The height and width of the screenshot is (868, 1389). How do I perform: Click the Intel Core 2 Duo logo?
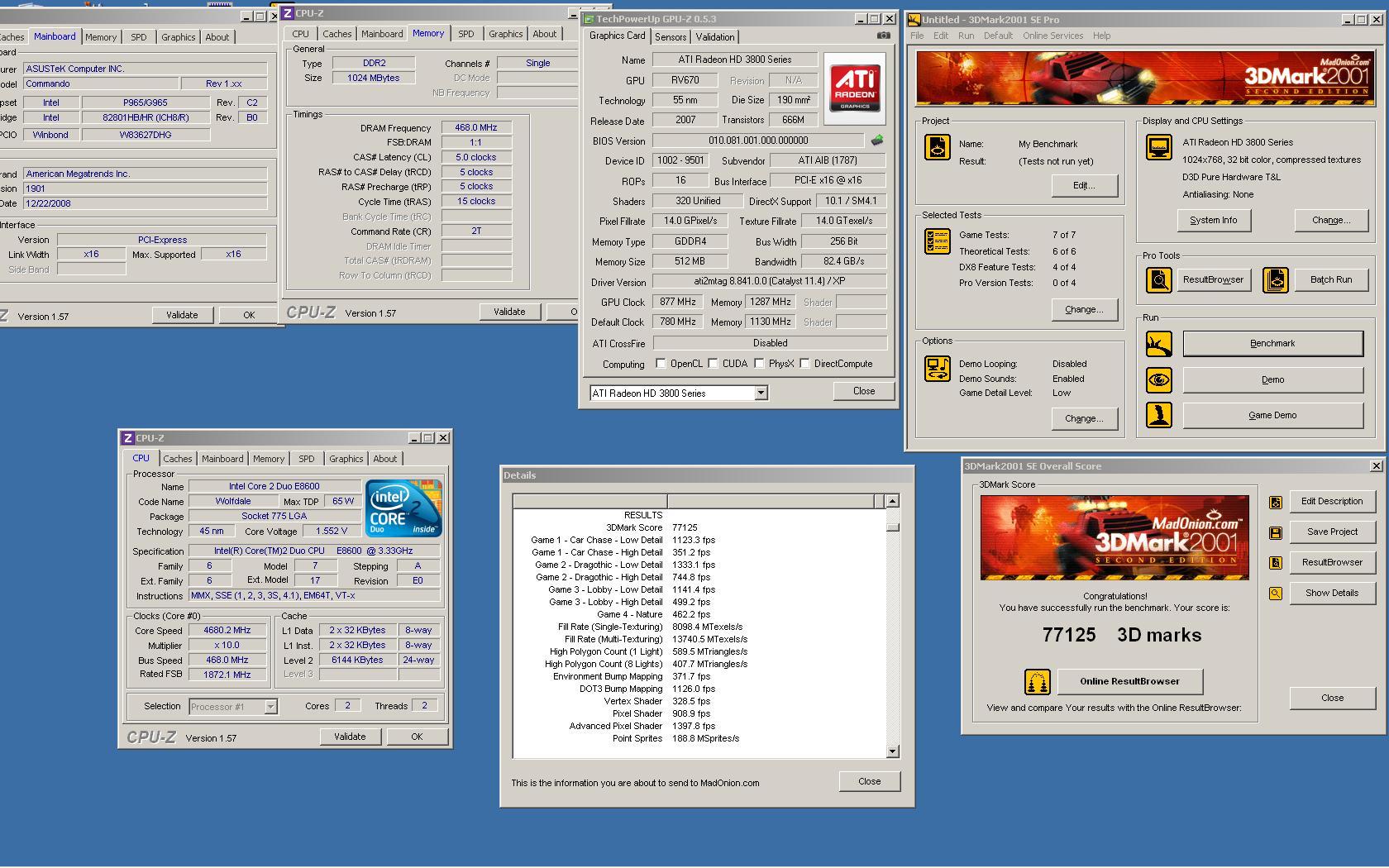(403, 508)
